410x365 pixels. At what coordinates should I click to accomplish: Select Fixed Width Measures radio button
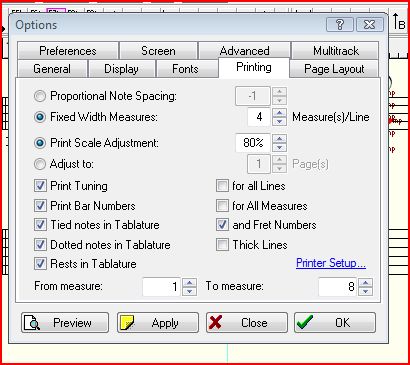[x=40, y=117]
